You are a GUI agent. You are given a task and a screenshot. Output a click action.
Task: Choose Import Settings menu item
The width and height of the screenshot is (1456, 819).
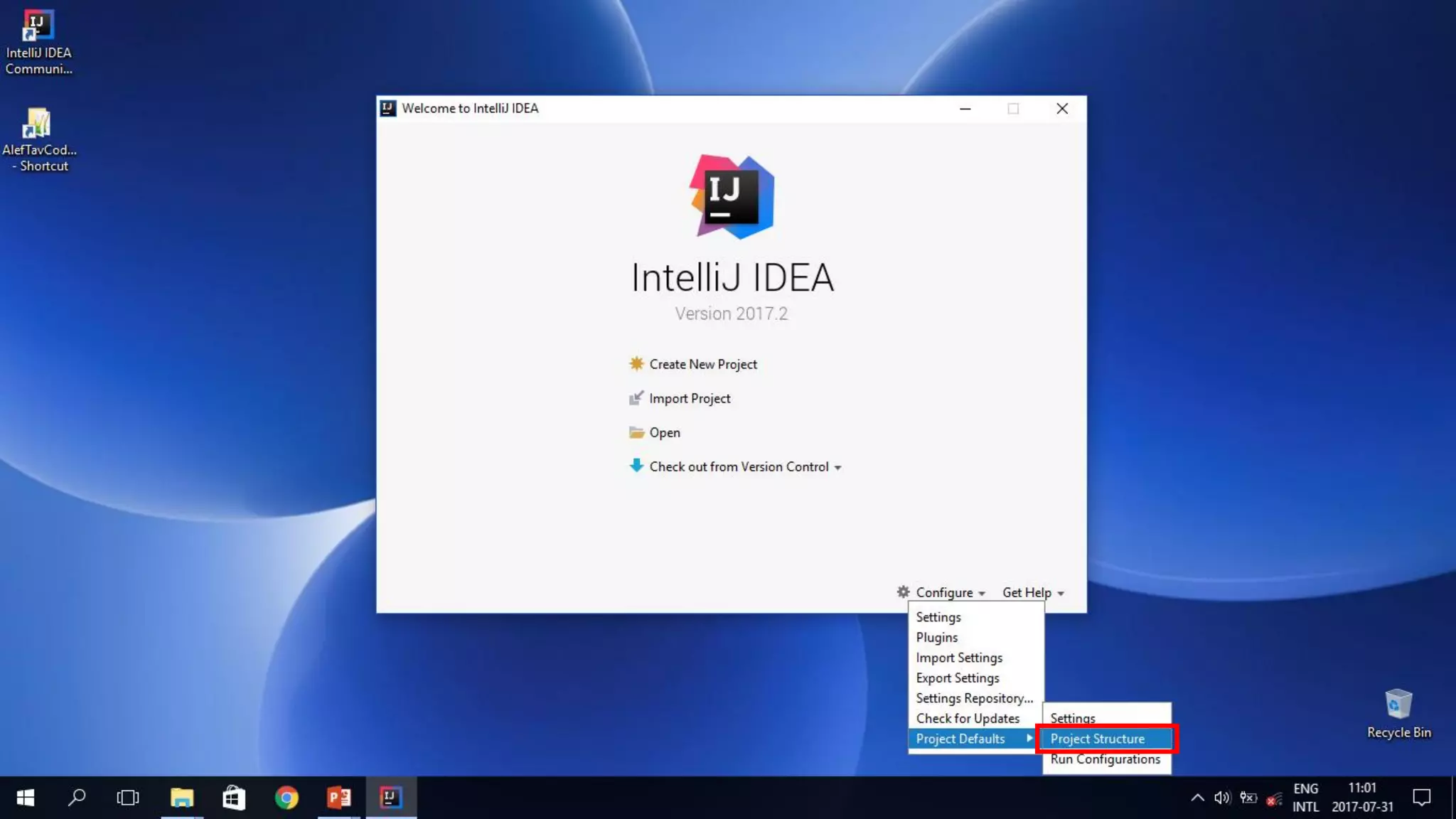tap(975, 658)
